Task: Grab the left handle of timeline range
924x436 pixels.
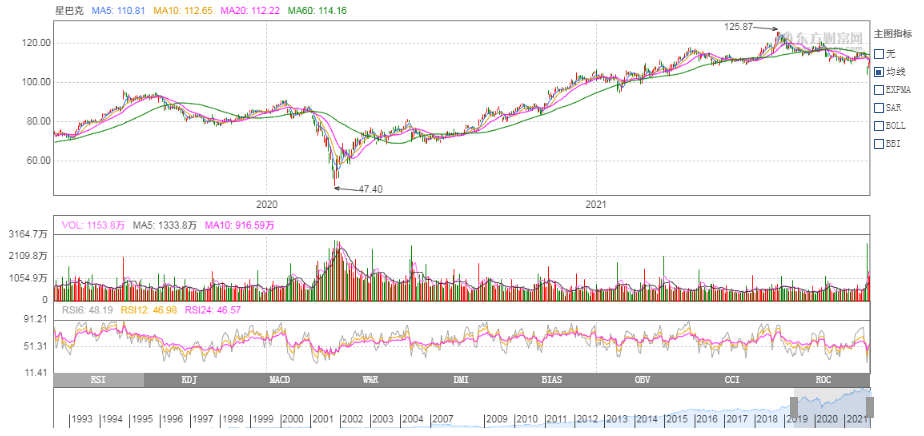Action: pos(794,407)
